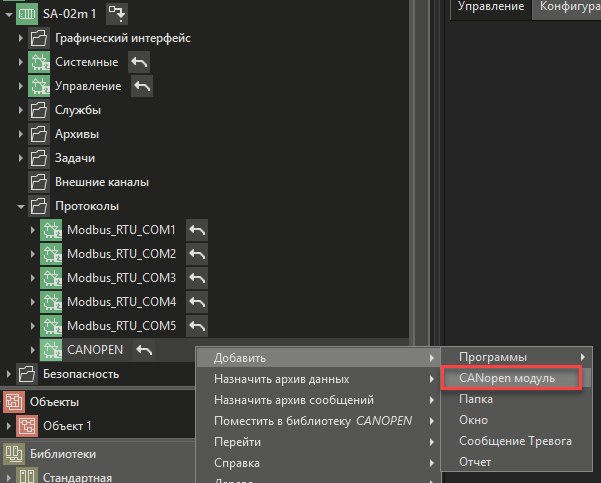Click the Графический интерфейс folder icon
The image size is (601, 483).
[39, 38]
